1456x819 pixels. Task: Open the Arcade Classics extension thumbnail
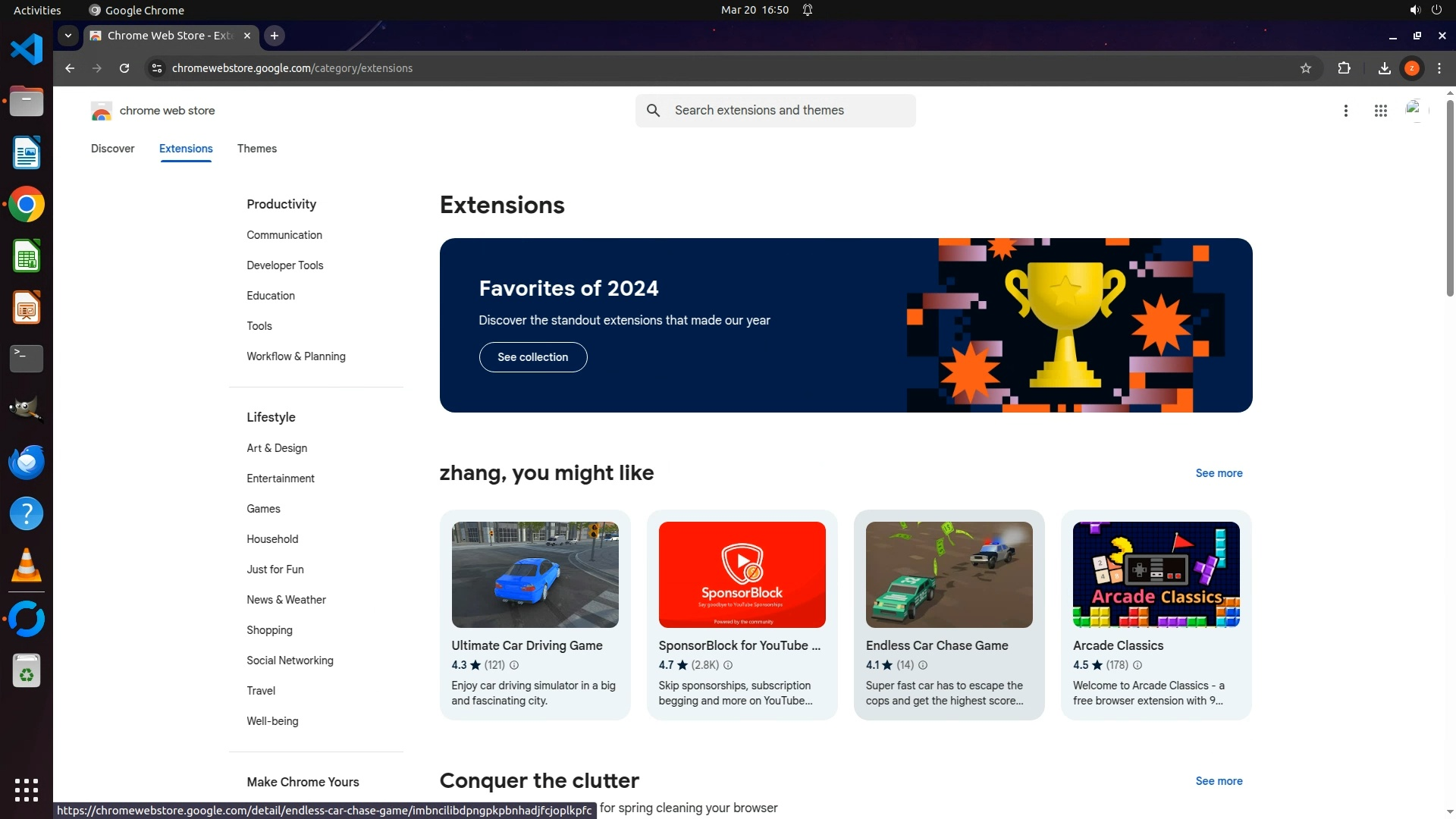pos(1156,574)
